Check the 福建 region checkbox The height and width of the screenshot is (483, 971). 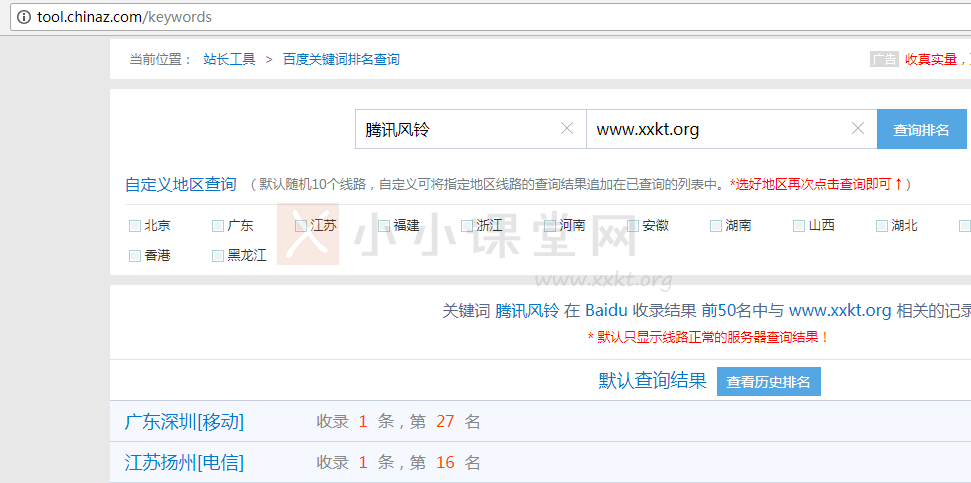384,226
